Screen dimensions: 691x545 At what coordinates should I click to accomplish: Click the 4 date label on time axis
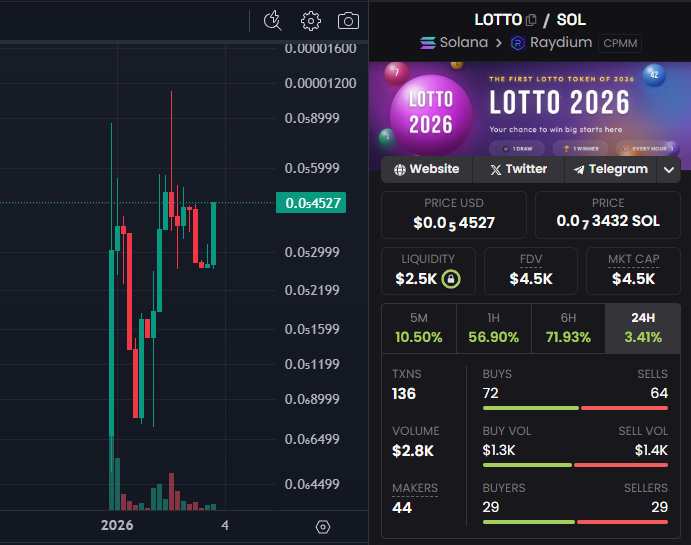point(225,525)
